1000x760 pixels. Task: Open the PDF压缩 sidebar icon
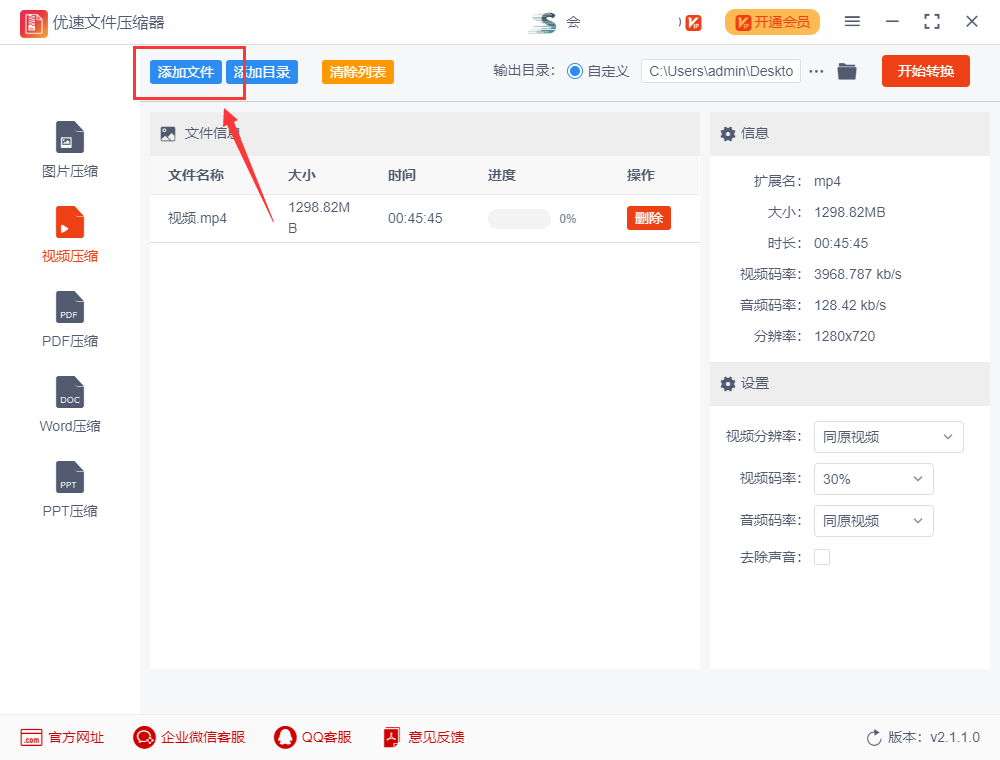click(x=70, y=308)
